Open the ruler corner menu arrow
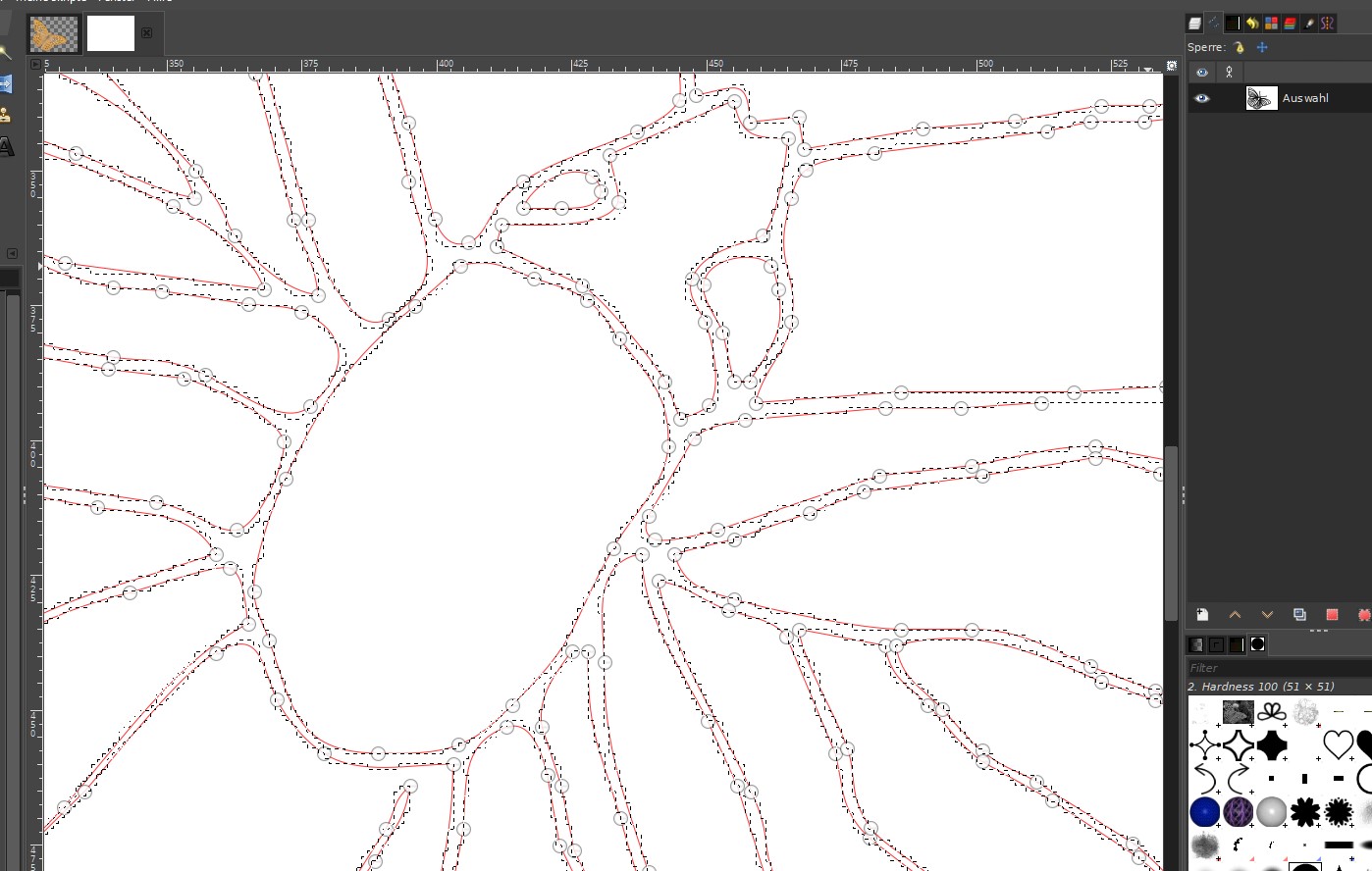Screen dimensions: 1372x871 click(35, 64)
